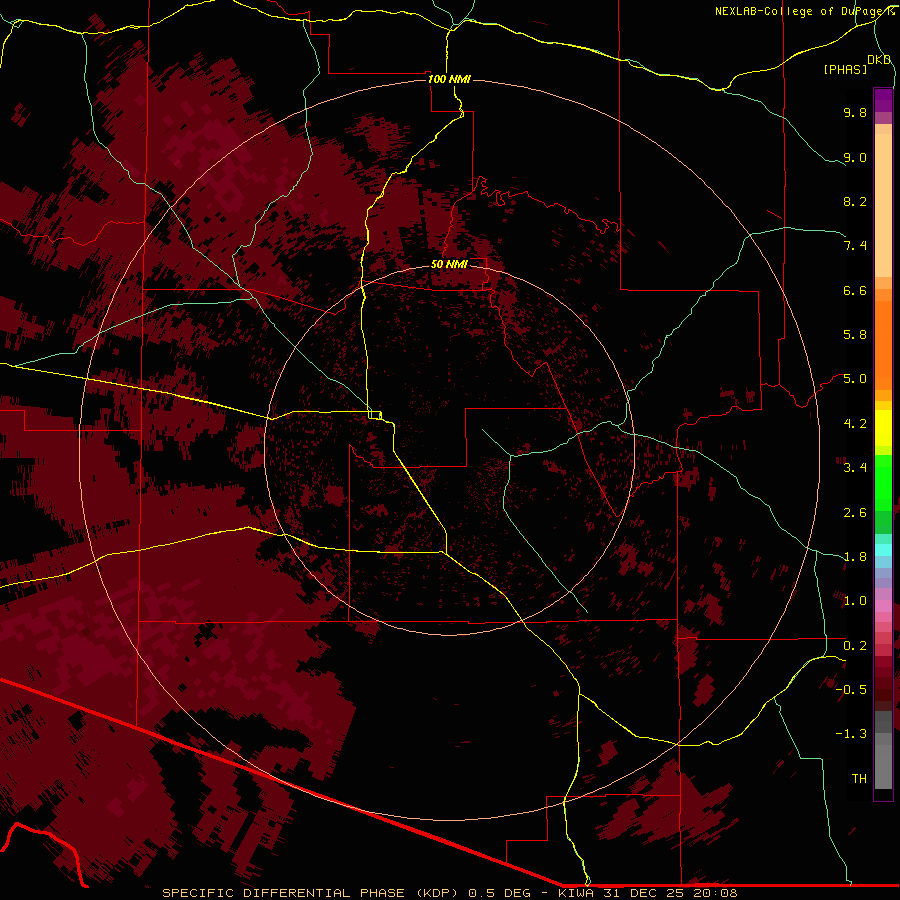Select the -1.3 scale value

(x=851, y=734)
